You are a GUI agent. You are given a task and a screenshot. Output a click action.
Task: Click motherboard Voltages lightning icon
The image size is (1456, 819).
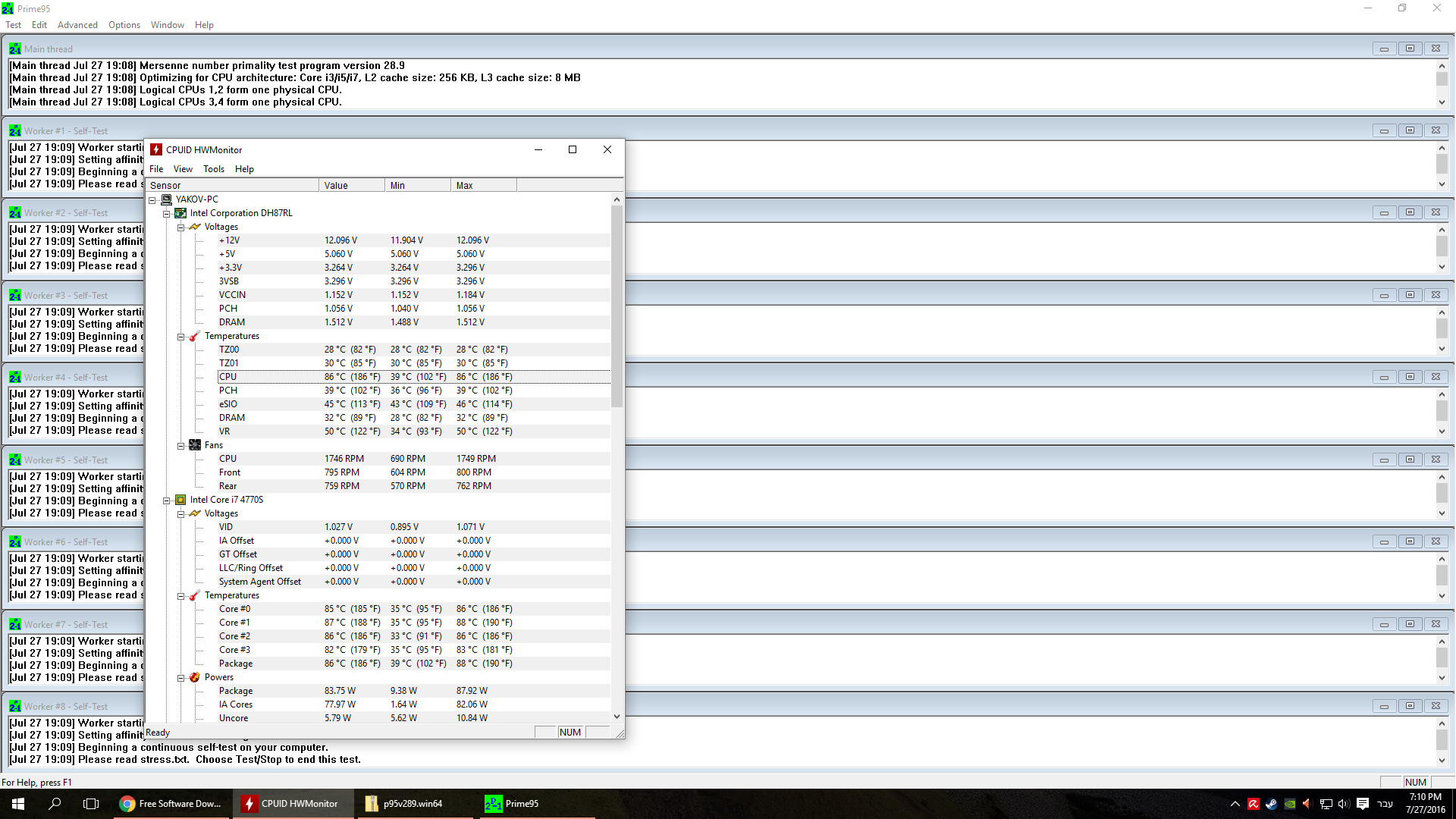[195, 227]
